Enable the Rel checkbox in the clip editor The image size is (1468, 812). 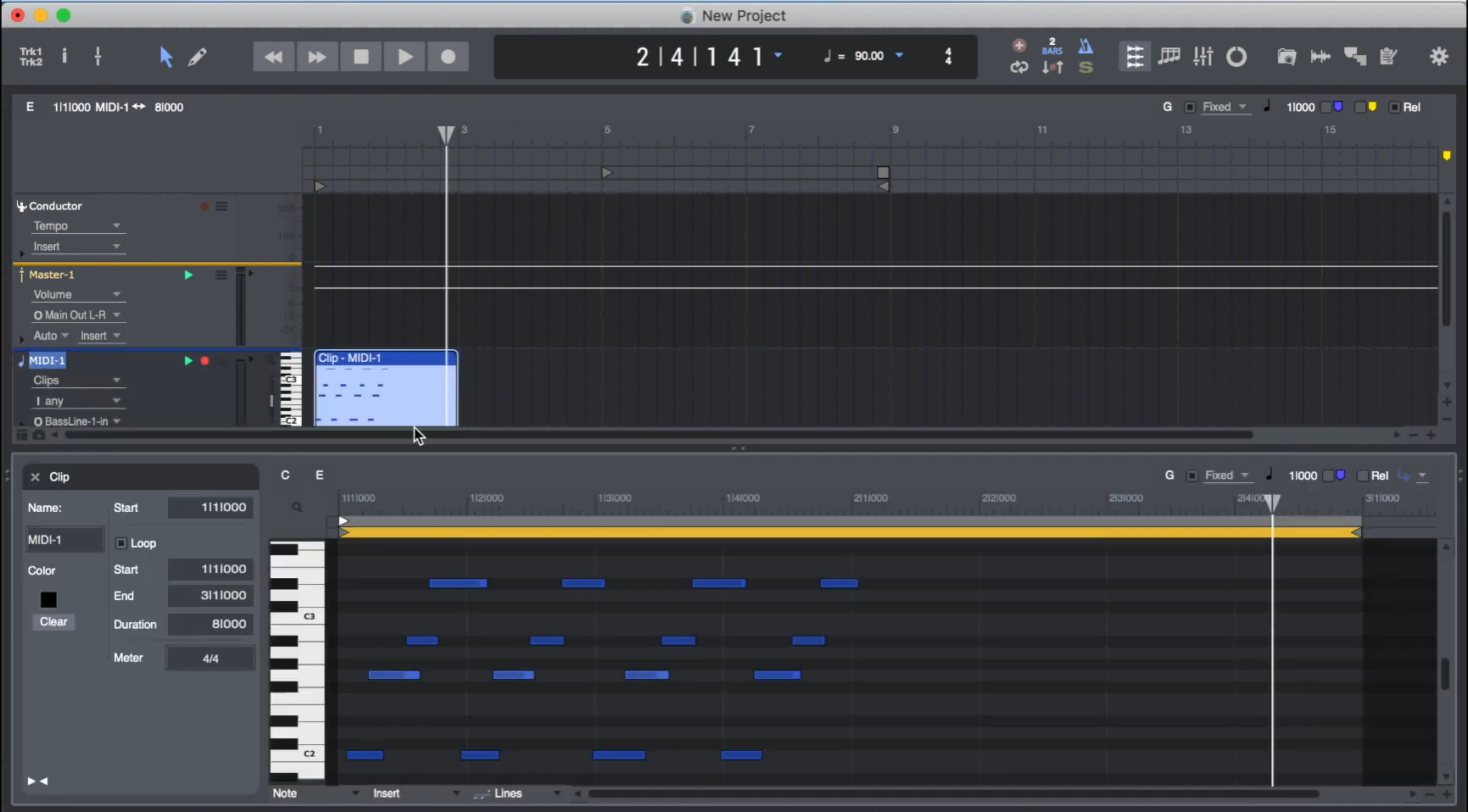coord(1363,476)
